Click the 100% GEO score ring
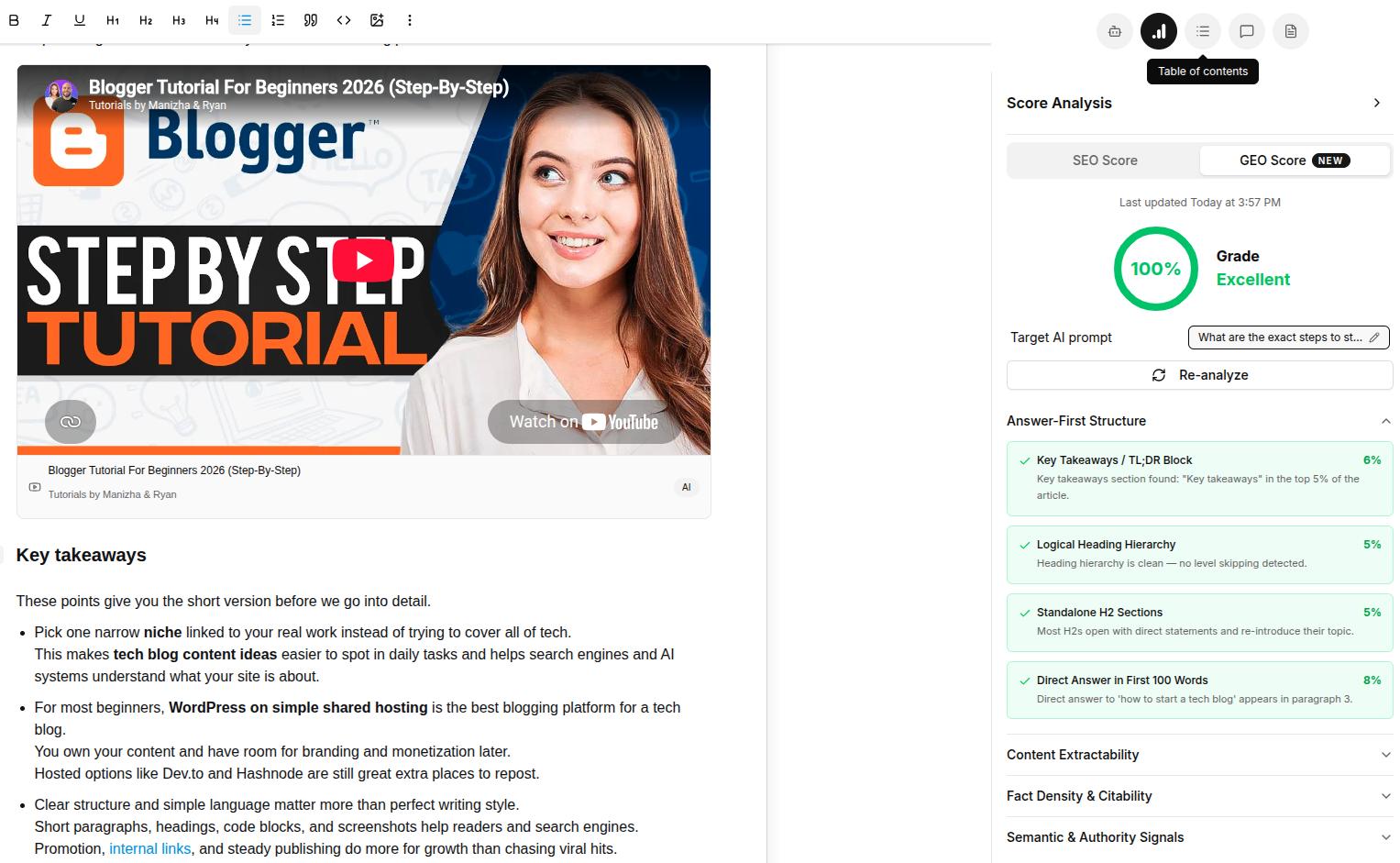The image size is (1400, 863). coord(1155,269)
